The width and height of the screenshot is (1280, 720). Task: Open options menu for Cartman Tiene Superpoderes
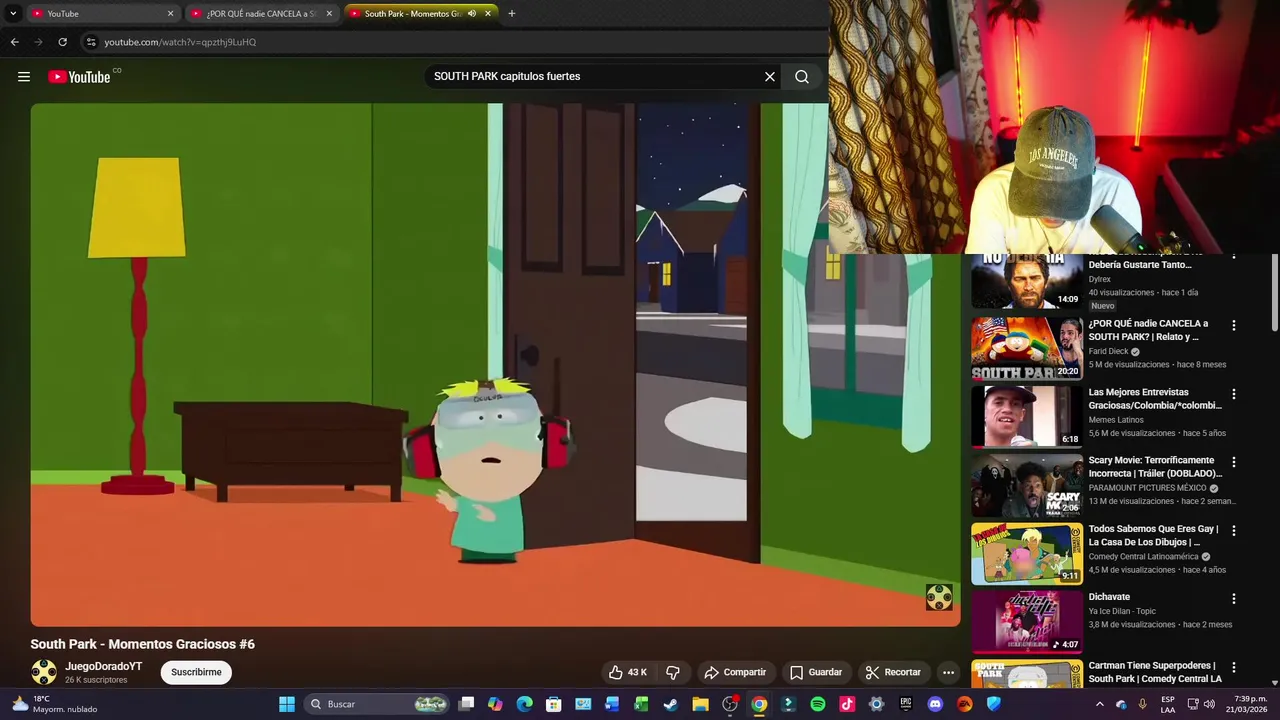point(1234,667)
